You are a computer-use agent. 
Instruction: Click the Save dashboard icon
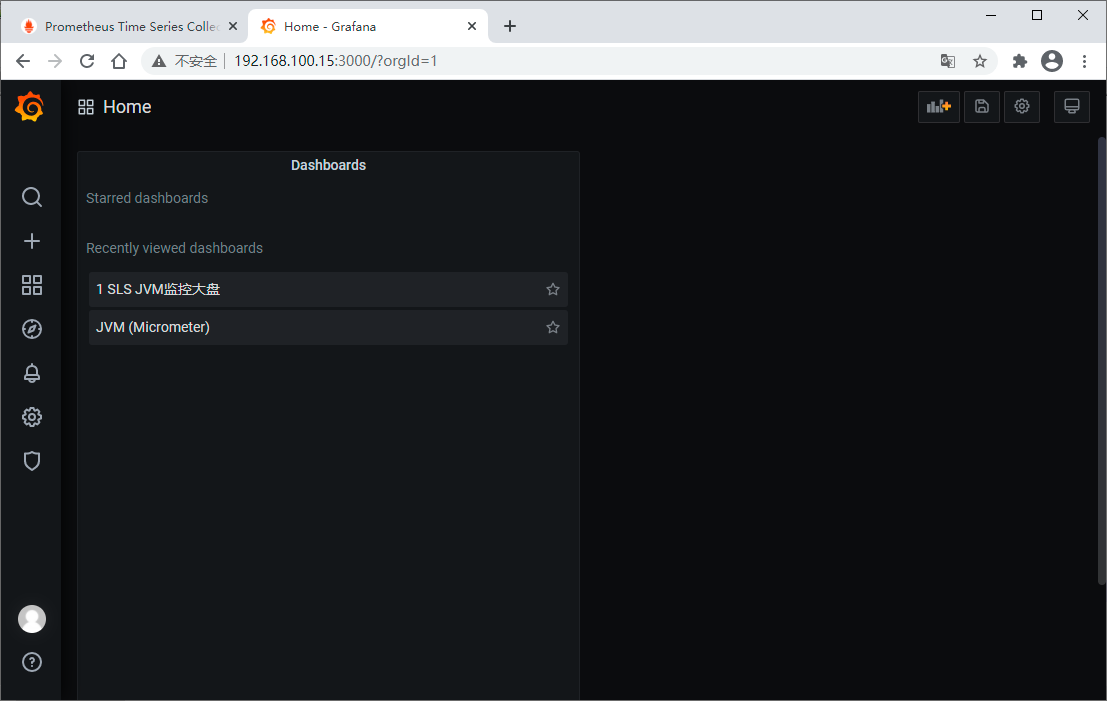[981, 107]
